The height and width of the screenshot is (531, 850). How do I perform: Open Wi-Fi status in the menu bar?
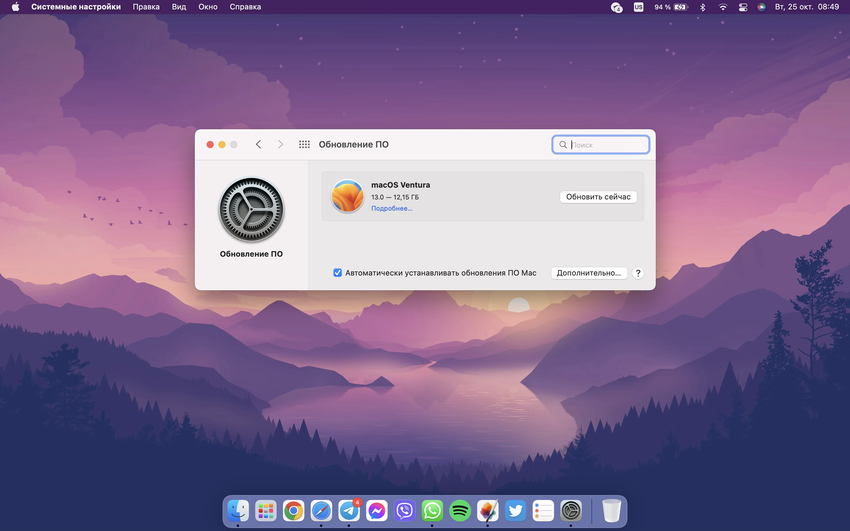722,7
